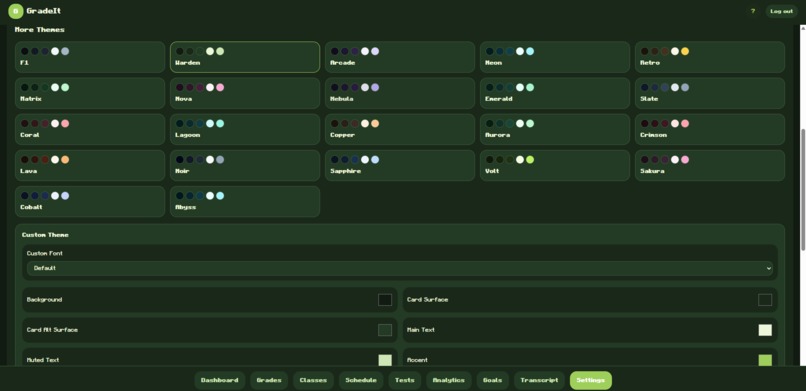Select the Warden theme card
The width and height of the screenshot is (806, 391).
point(245,57)
